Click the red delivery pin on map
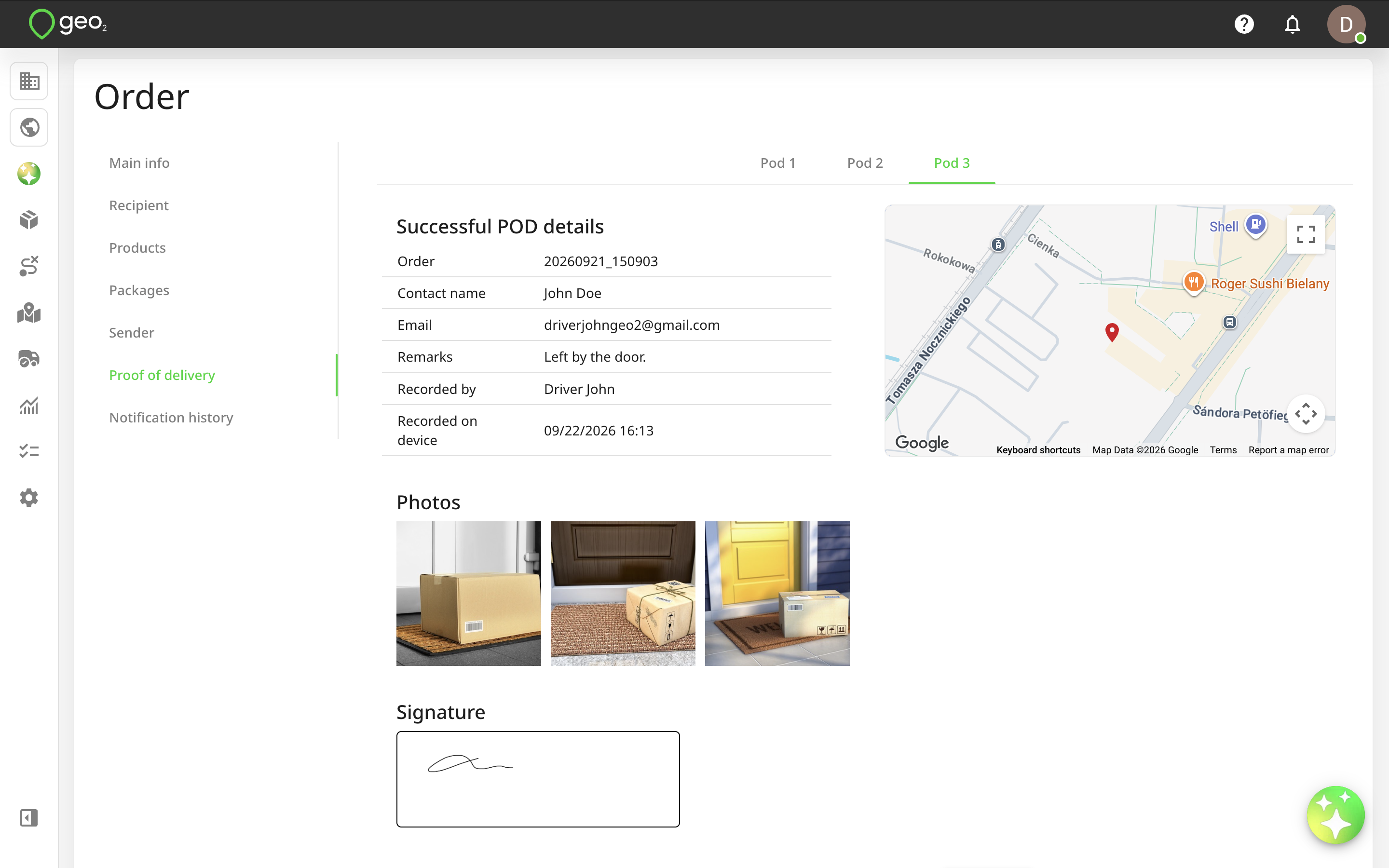 pyautogui.click(x=1112, y=332)
